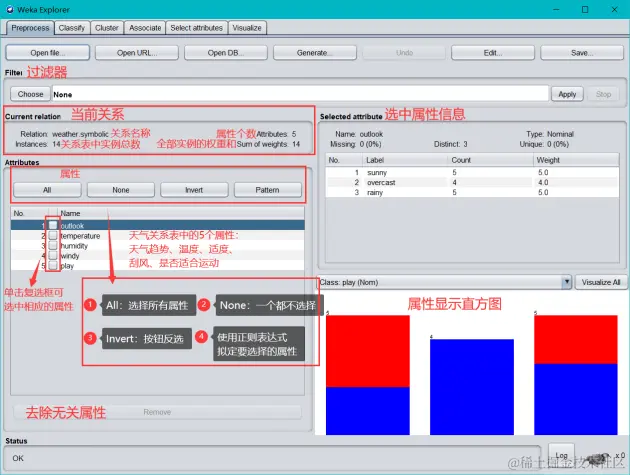
Task: Click the temperature attribute name
Action: coord(80,236)
